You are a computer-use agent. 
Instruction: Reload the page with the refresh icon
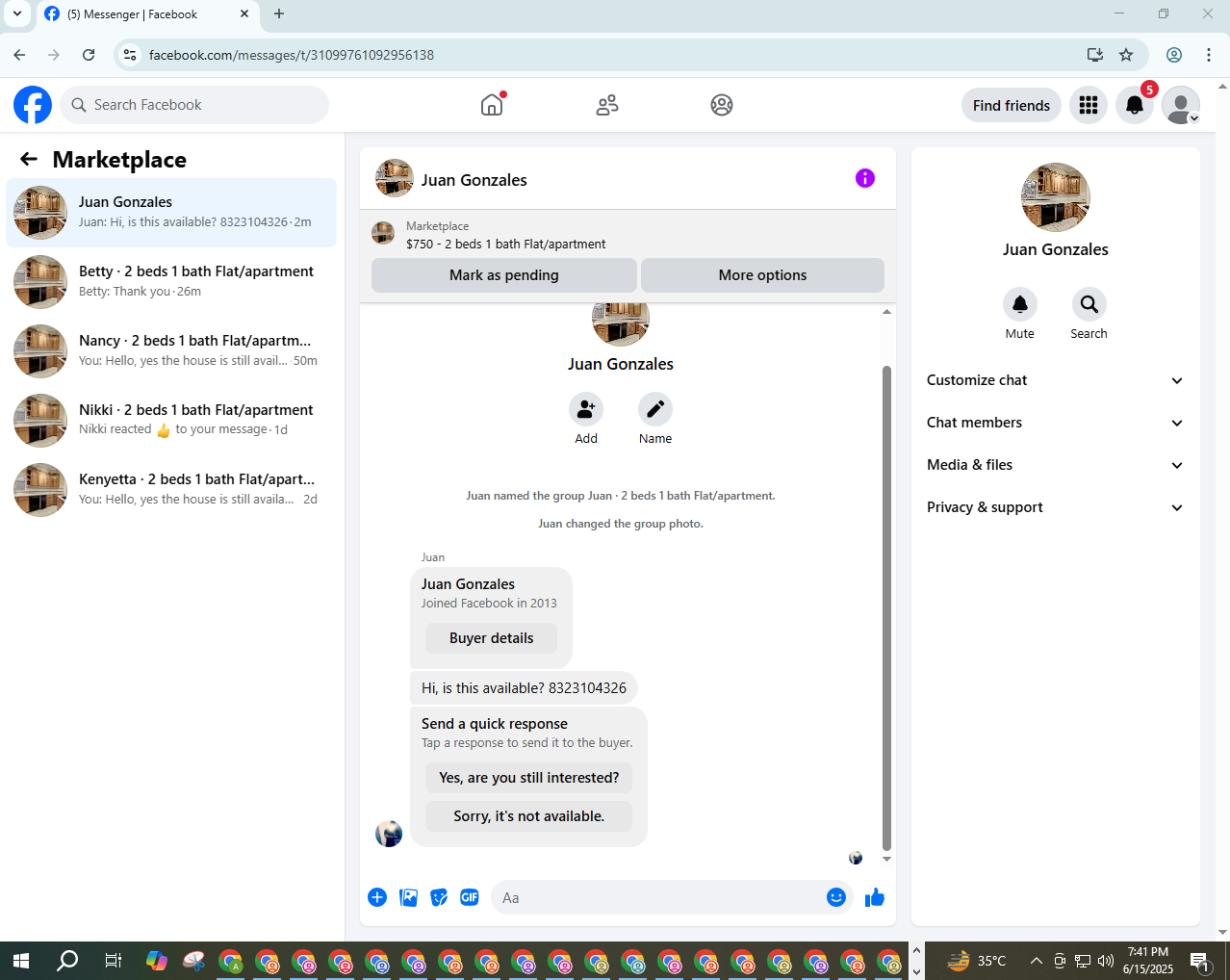(89, 55)
